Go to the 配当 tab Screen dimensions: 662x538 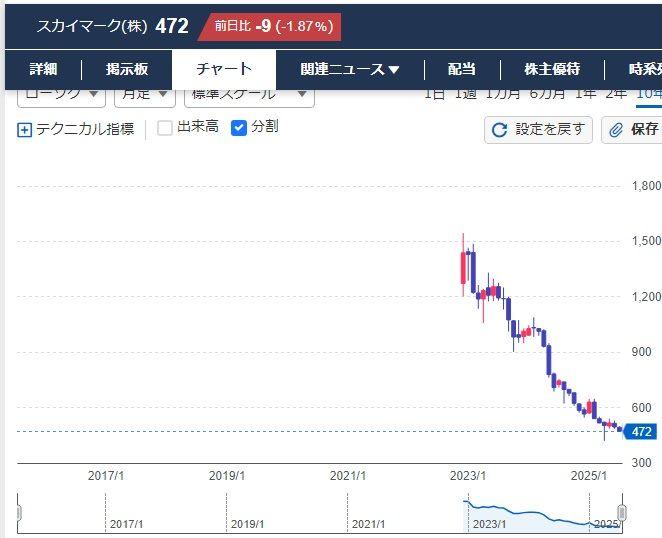(461, 69)
